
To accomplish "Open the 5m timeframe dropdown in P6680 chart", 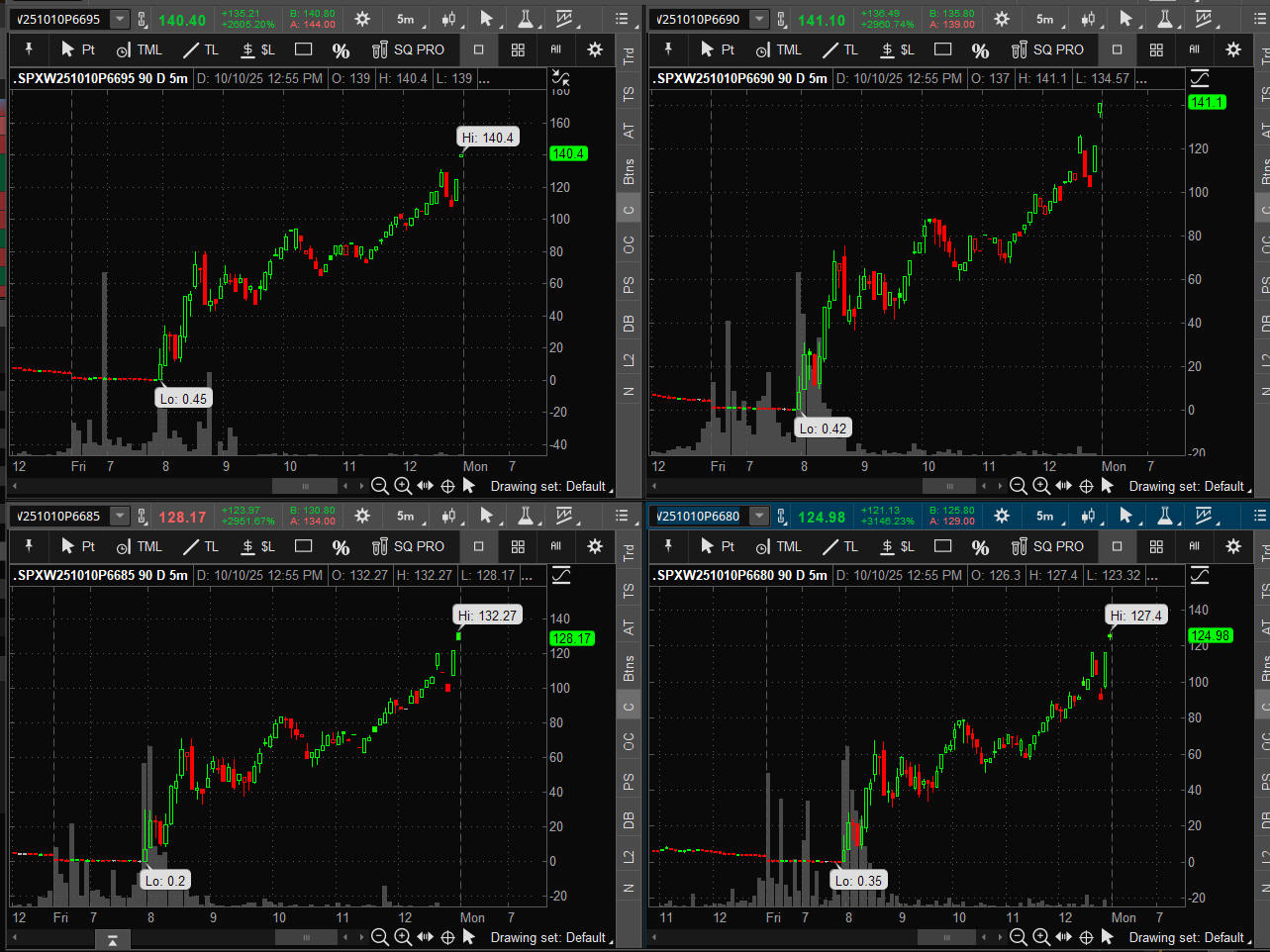I will (x=1045, y=516).
